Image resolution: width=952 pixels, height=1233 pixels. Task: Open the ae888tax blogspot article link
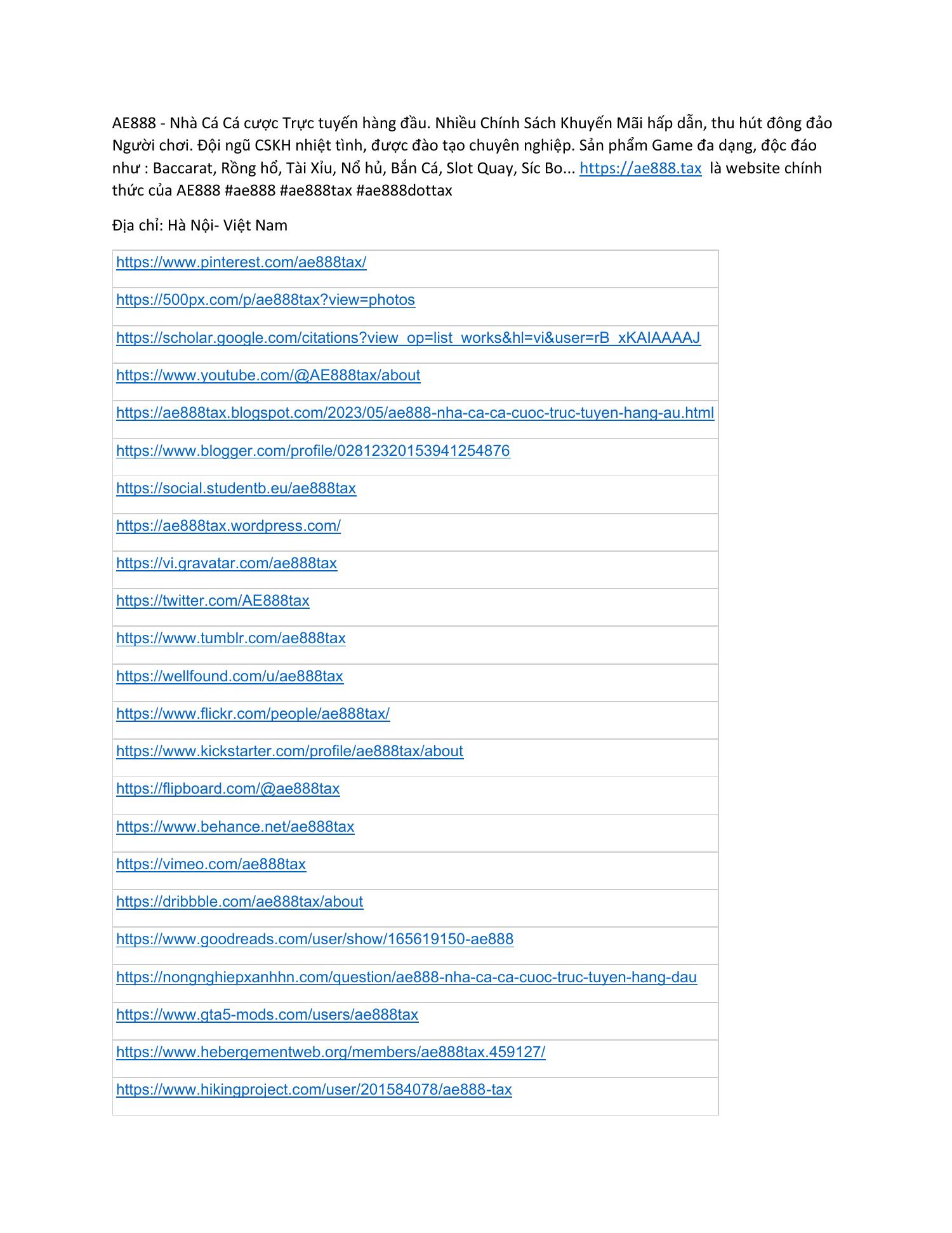coord(415,413)
